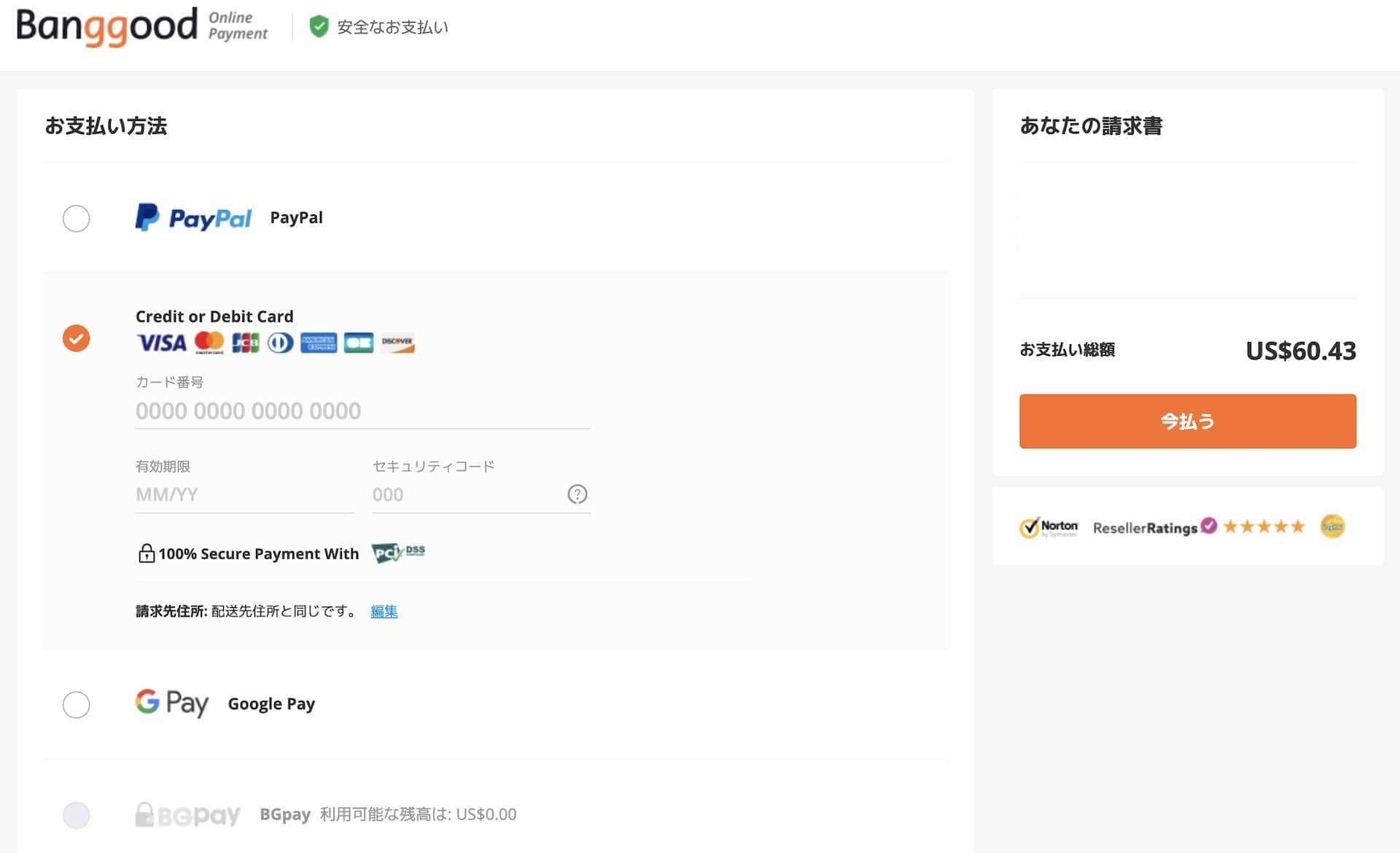Click the 'PayPal' text label
Screen dimensions: 1400x853
point(296,218)
